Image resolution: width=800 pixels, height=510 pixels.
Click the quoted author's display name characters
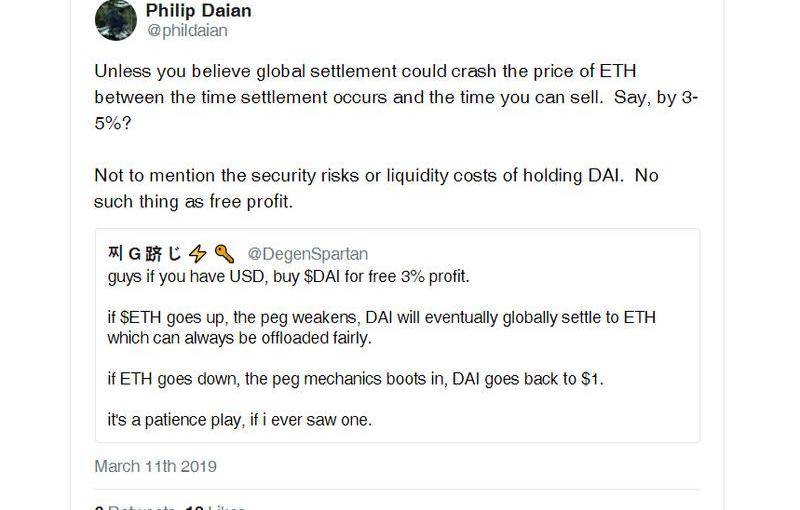(143, 254)
